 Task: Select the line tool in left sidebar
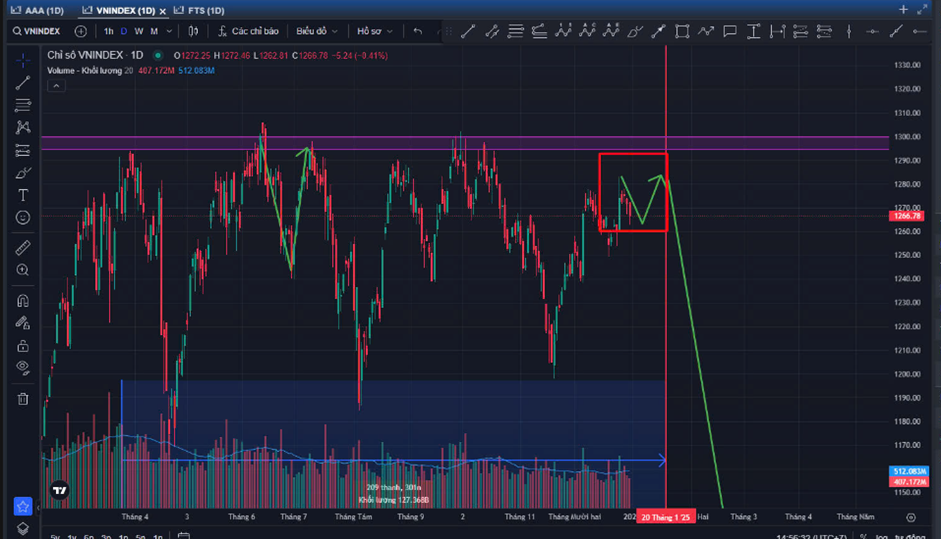coord(23,83)
